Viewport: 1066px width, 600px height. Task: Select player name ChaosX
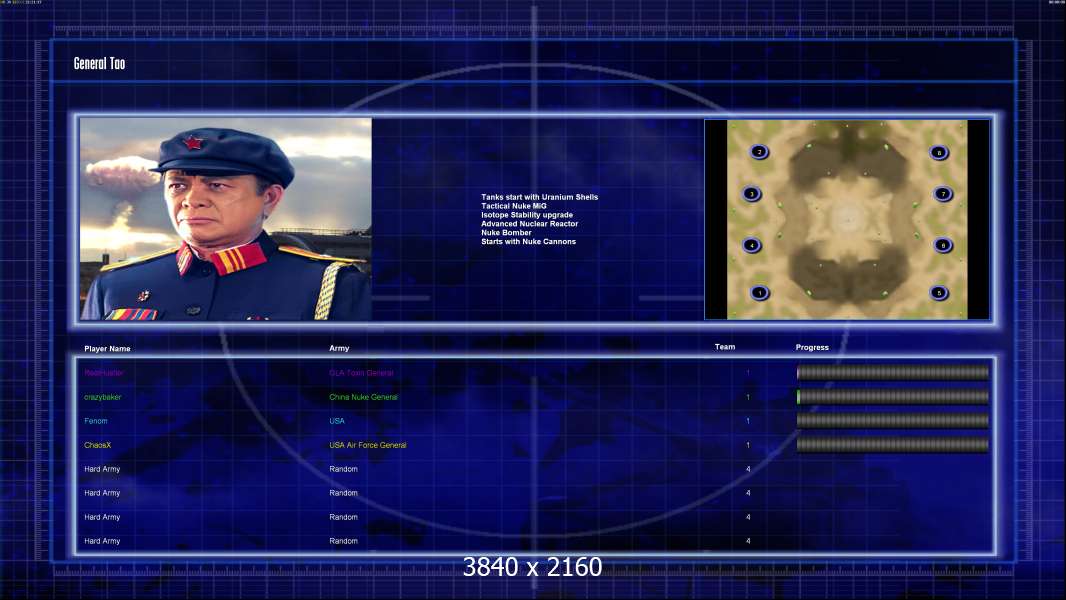coord(97,445)
